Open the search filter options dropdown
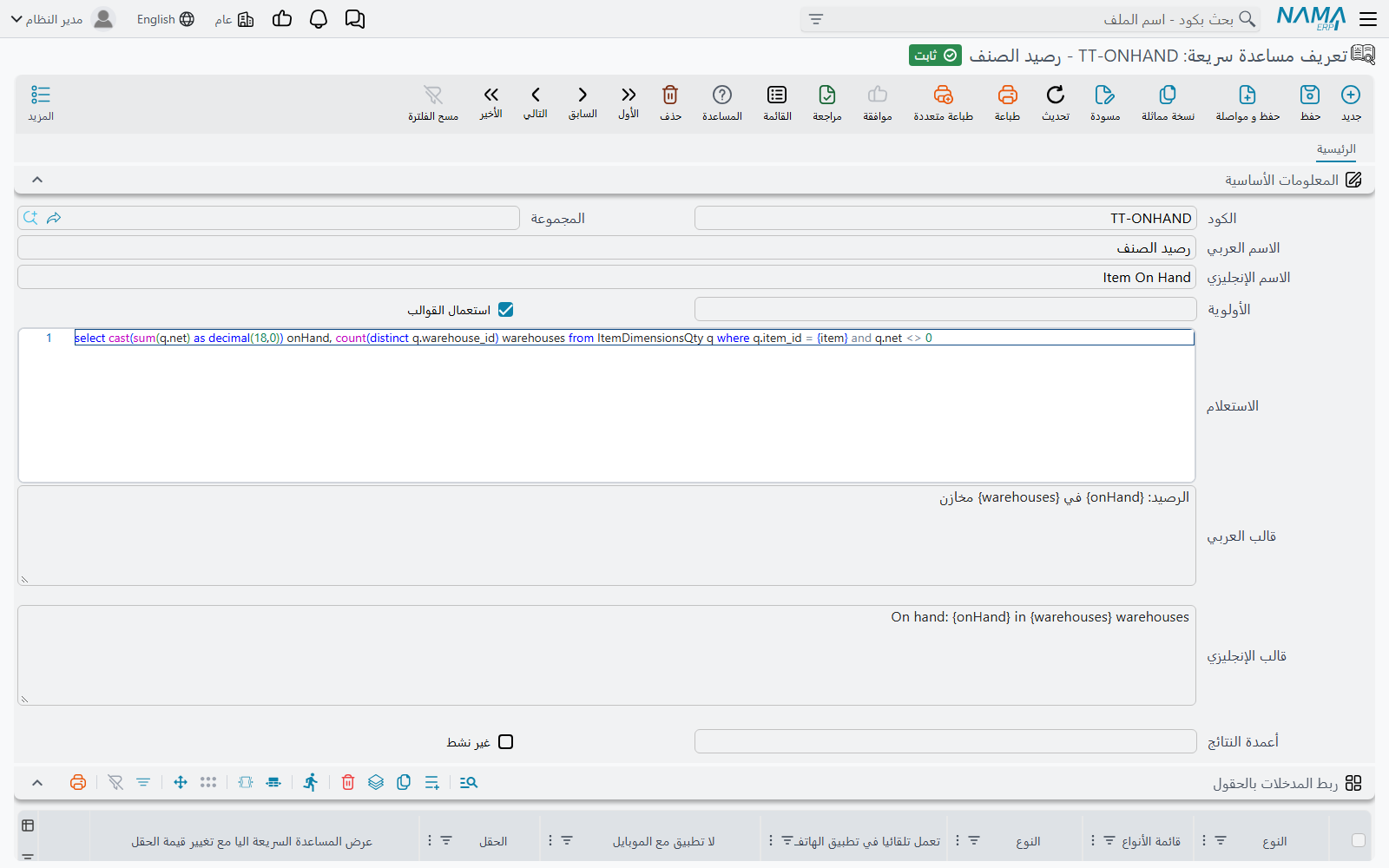 816,19
